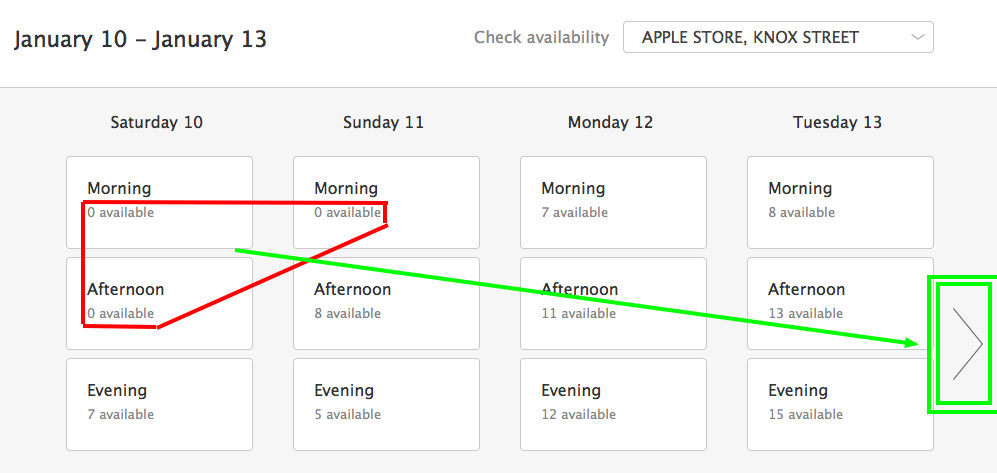Viewport: 997px width, 473px height.
Task: Select Tuesday 13 Morning, 8 available
Action: 840,201
